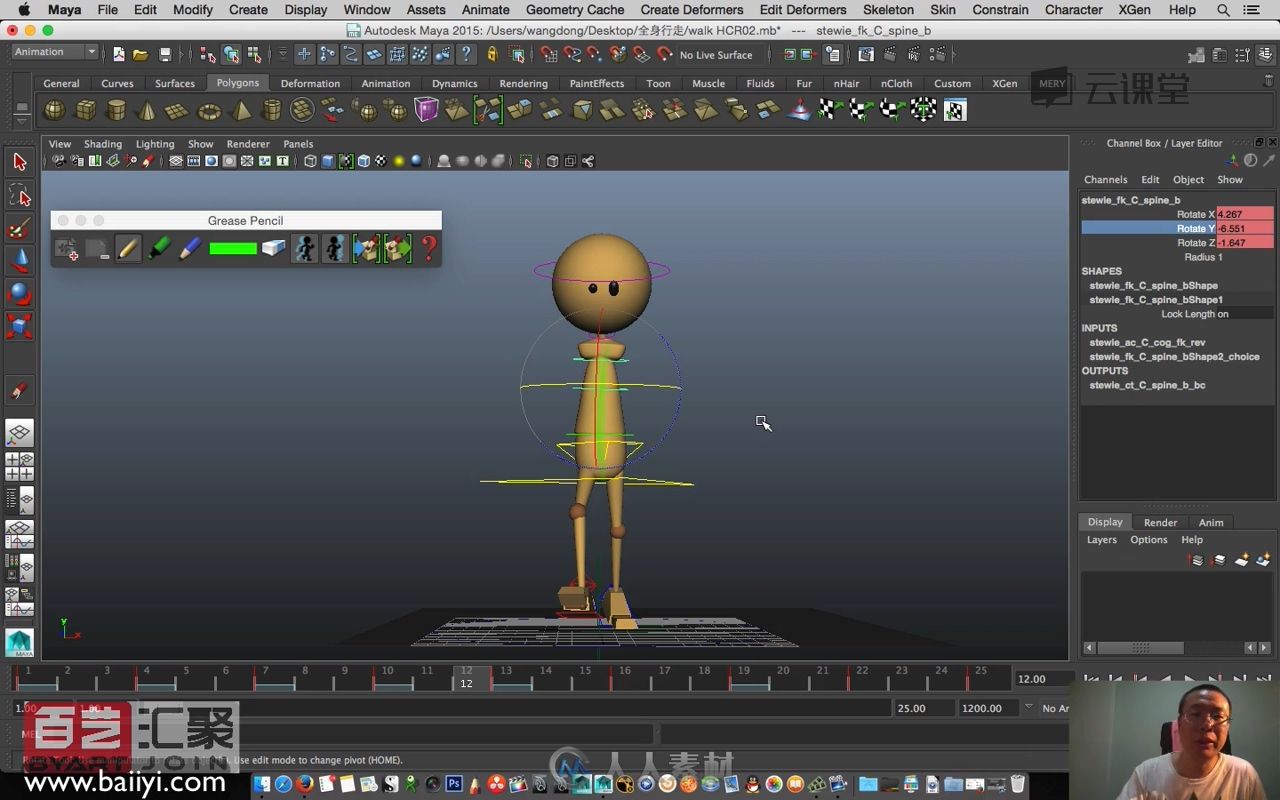
Task: Create a polygon torus from shelf
Action: (209, 110)
